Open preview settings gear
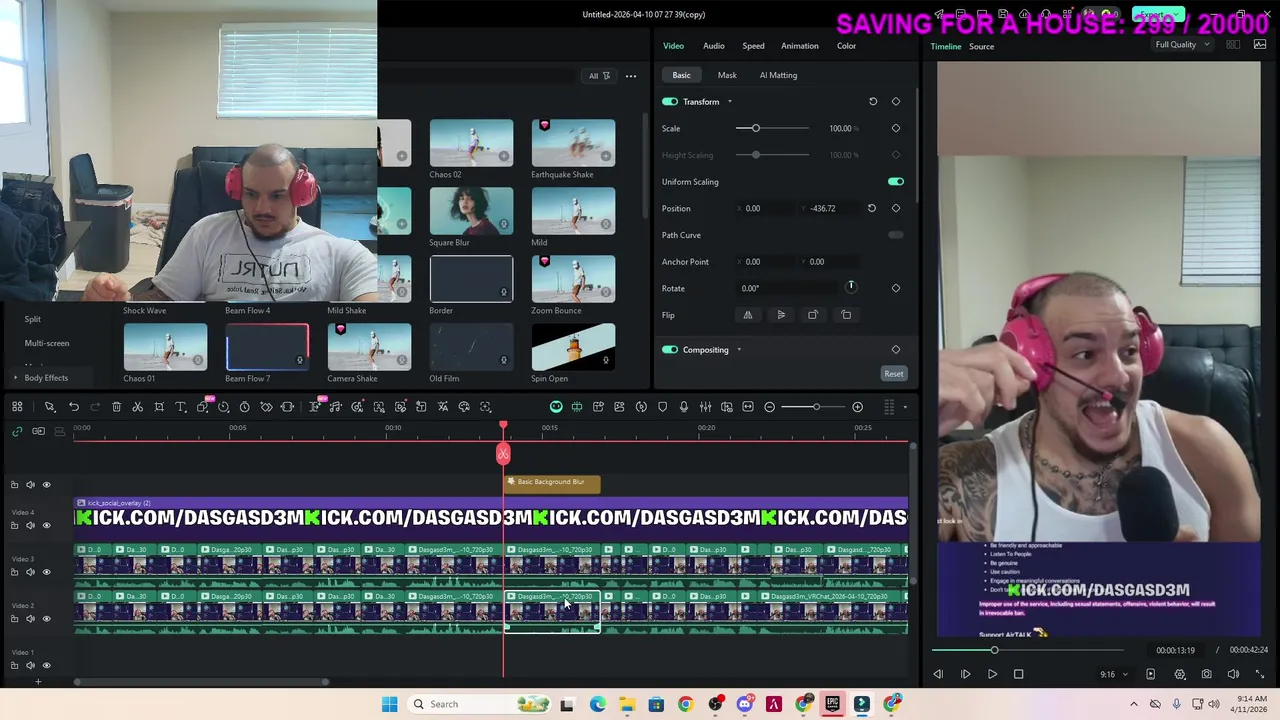 1180,675
